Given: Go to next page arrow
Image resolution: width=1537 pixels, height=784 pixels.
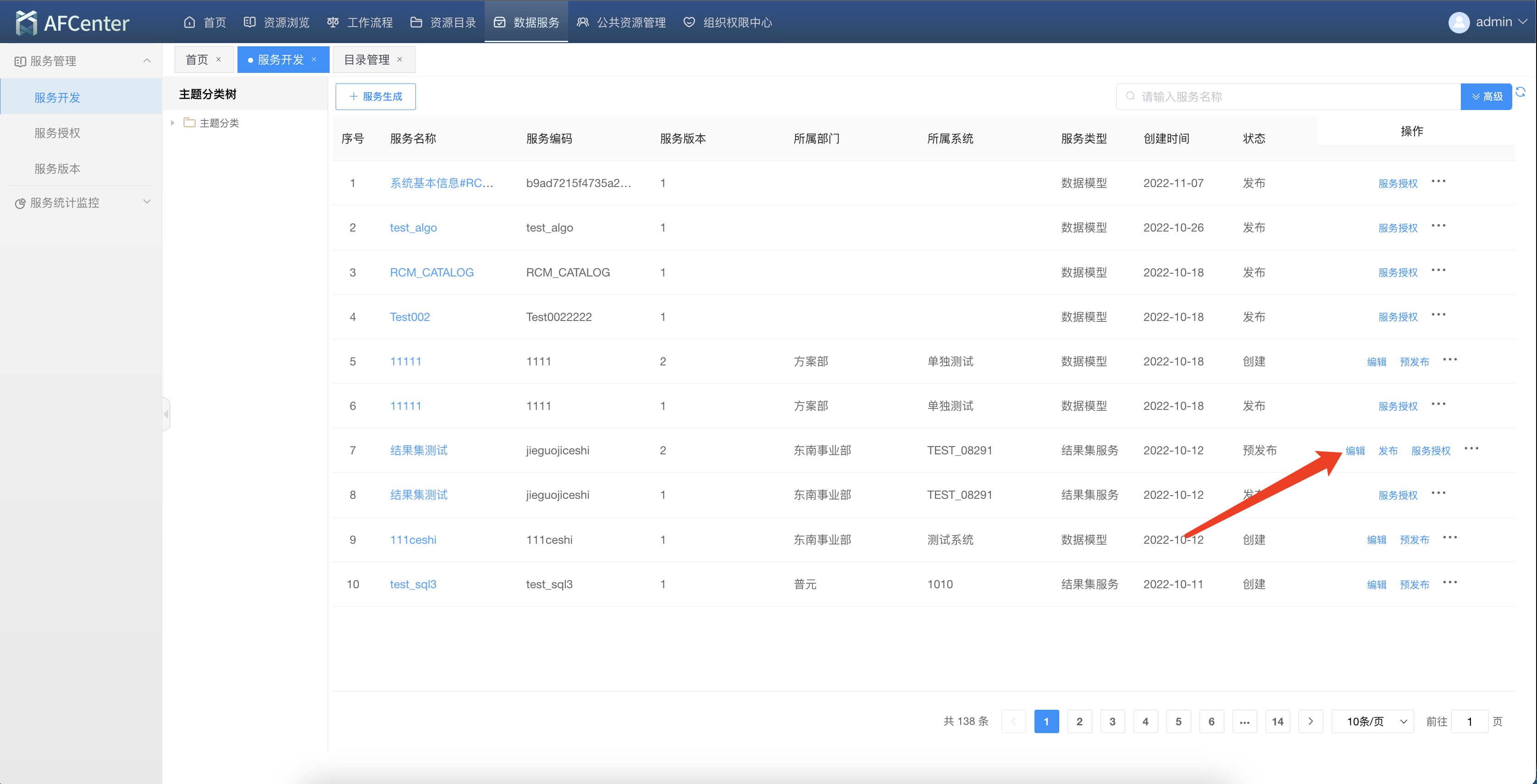Looking at the screenshot, I should [1310, 721].
